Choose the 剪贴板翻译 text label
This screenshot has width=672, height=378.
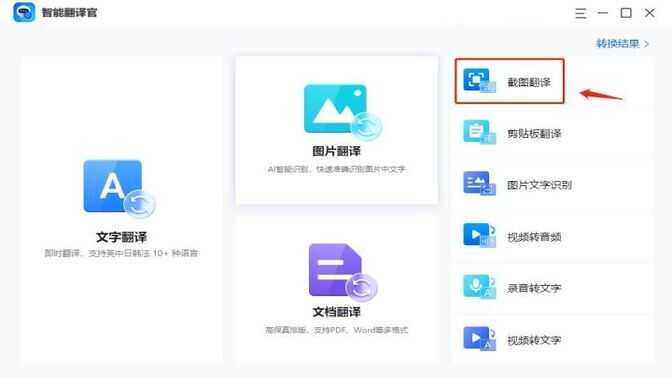pyautogui.click(x=534, y=134)
